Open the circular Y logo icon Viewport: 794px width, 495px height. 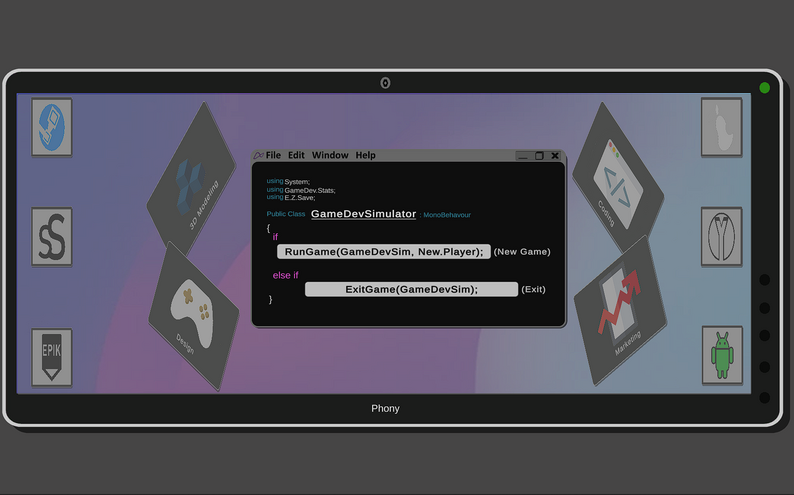tap(722, 236)
